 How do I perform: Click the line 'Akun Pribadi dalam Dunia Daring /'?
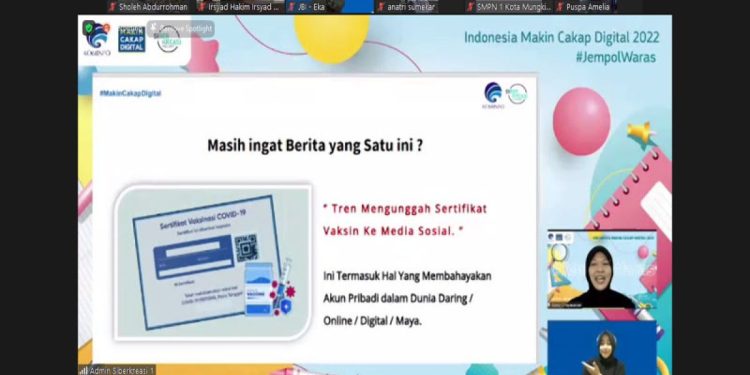398,299
